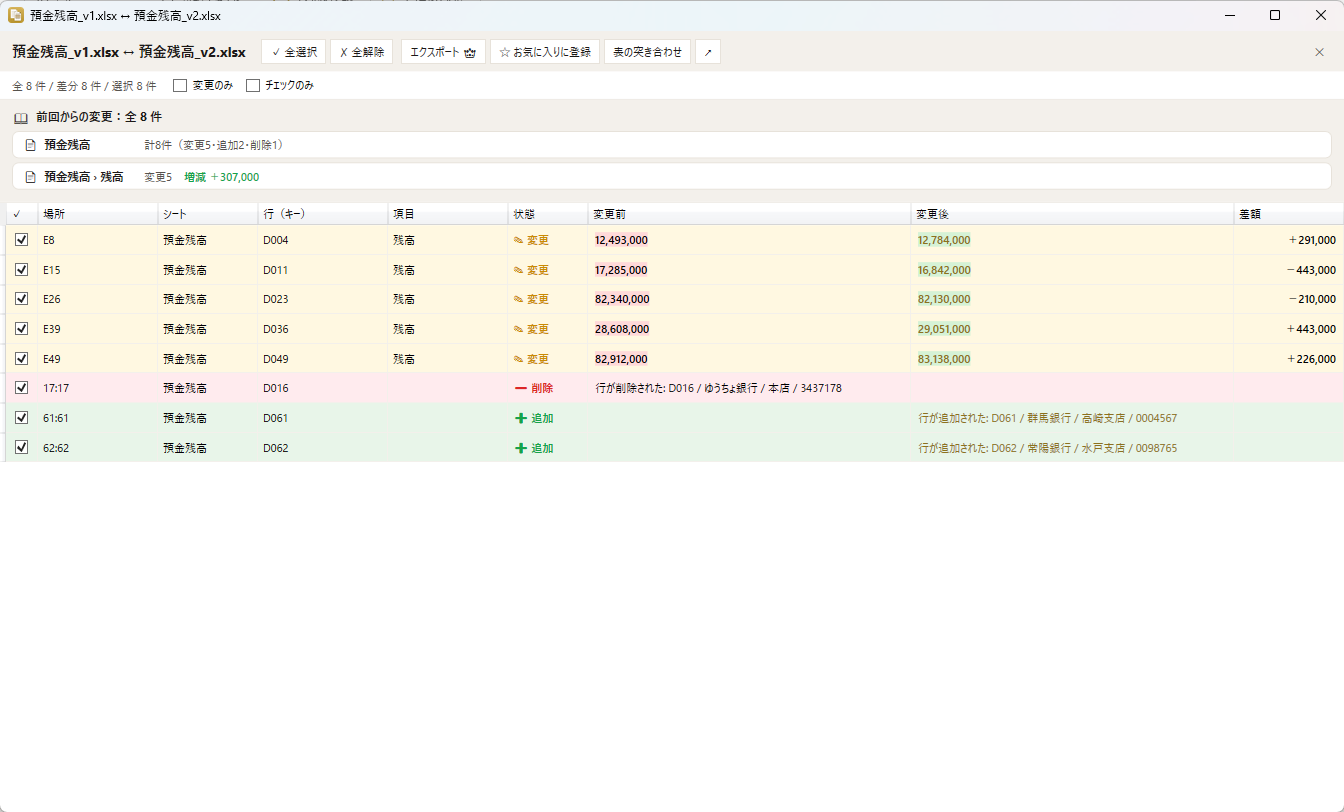Open the エクスポート export button

pyautogui.click(x=443, y=52)
